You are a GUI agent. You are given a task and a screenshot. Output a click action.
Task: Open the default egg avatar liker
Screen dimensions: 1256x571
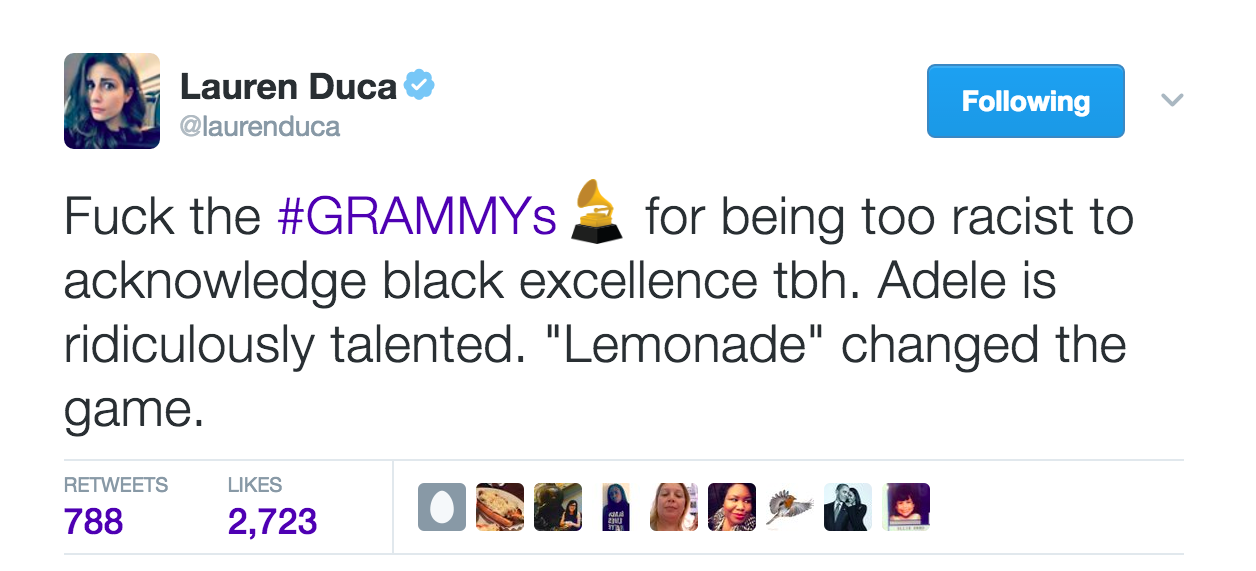(441, 507)
